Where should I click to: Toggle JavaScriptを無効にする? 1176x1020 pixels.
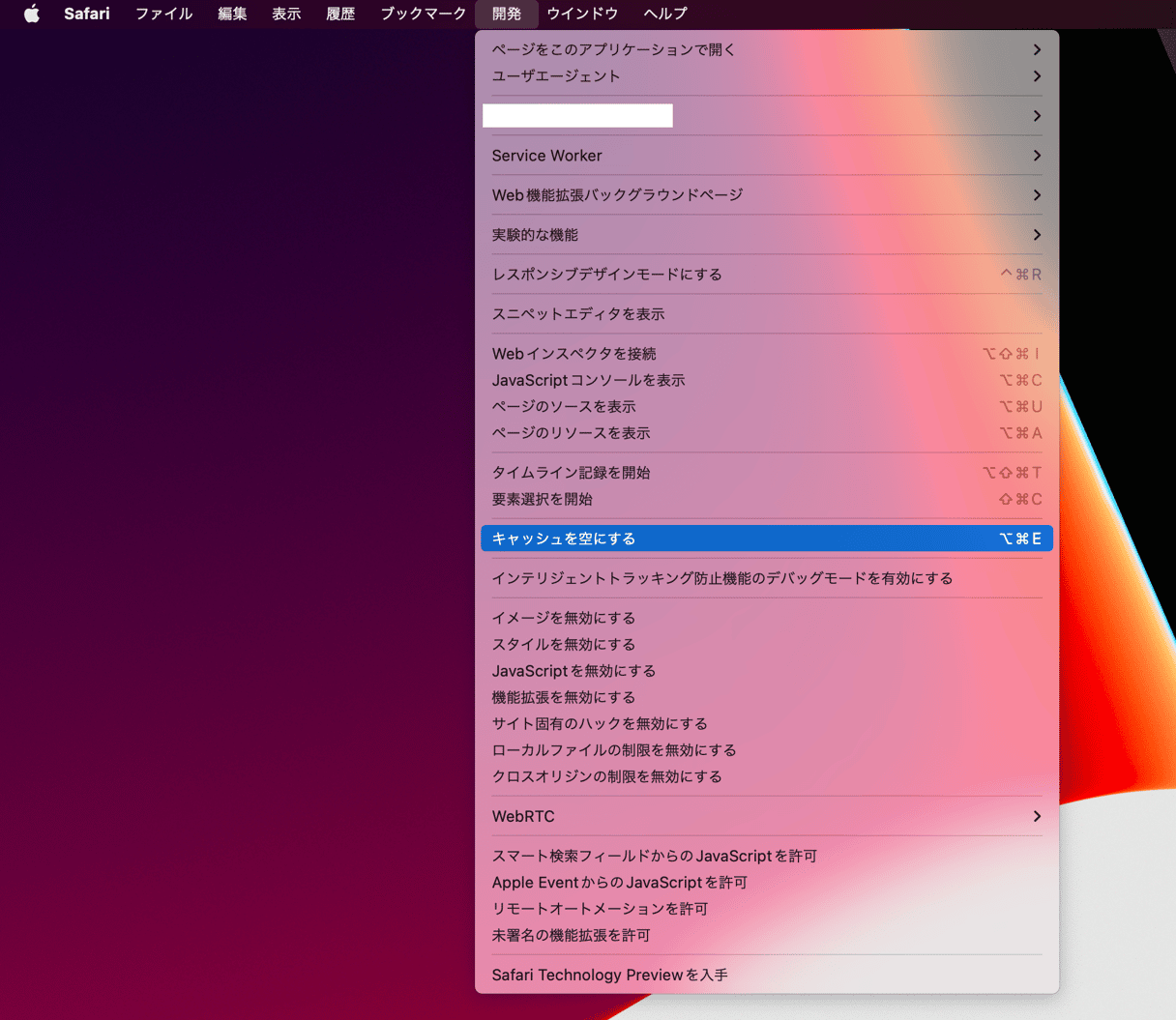(573, 671)
